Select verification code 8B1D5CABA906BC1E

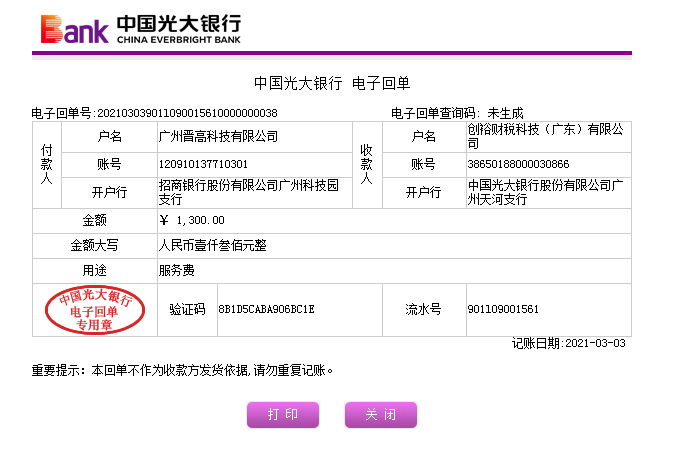[266, 310]
